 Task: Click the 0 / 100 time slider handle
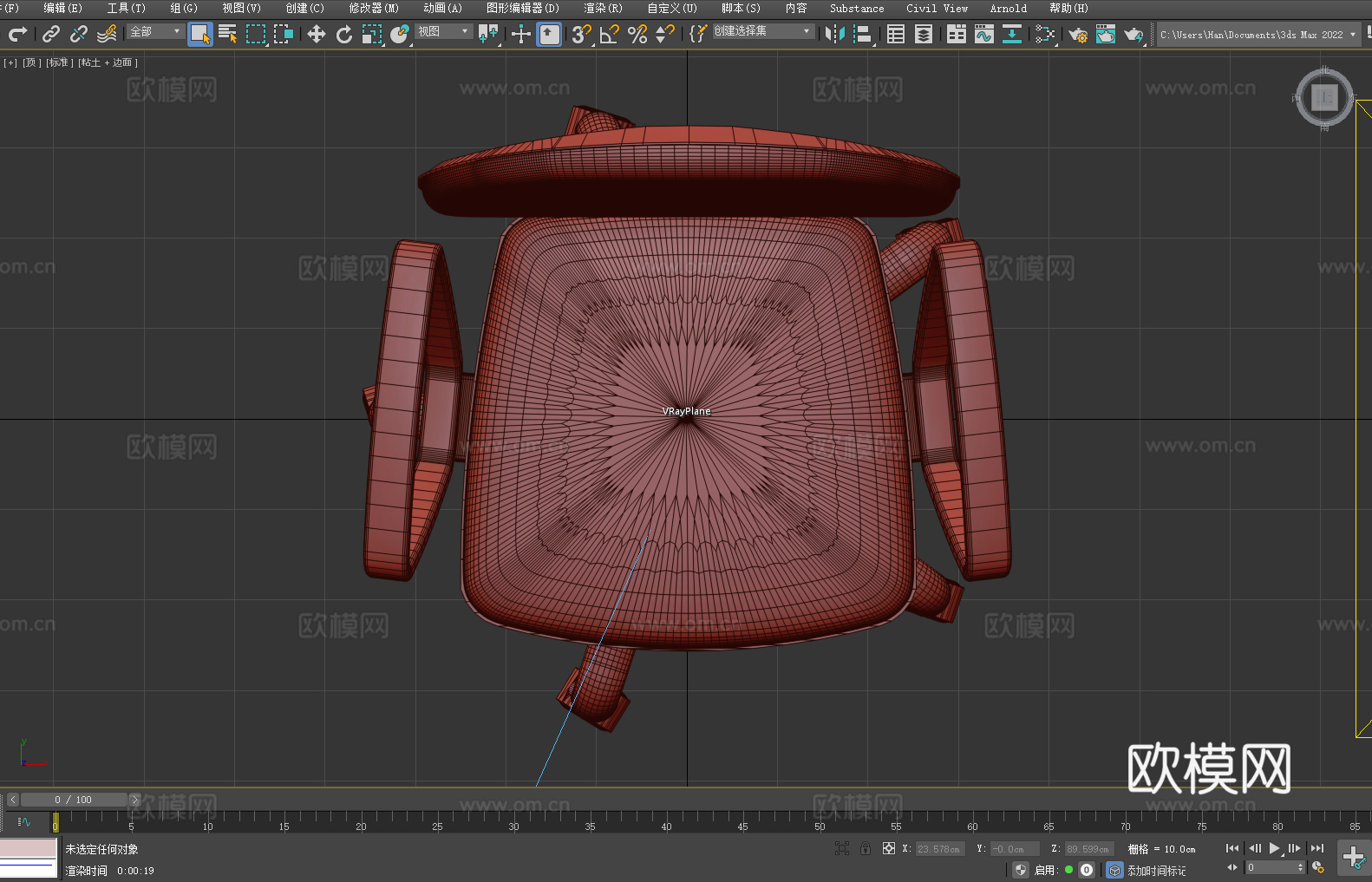pyautogui.click(x=74, y=800)
